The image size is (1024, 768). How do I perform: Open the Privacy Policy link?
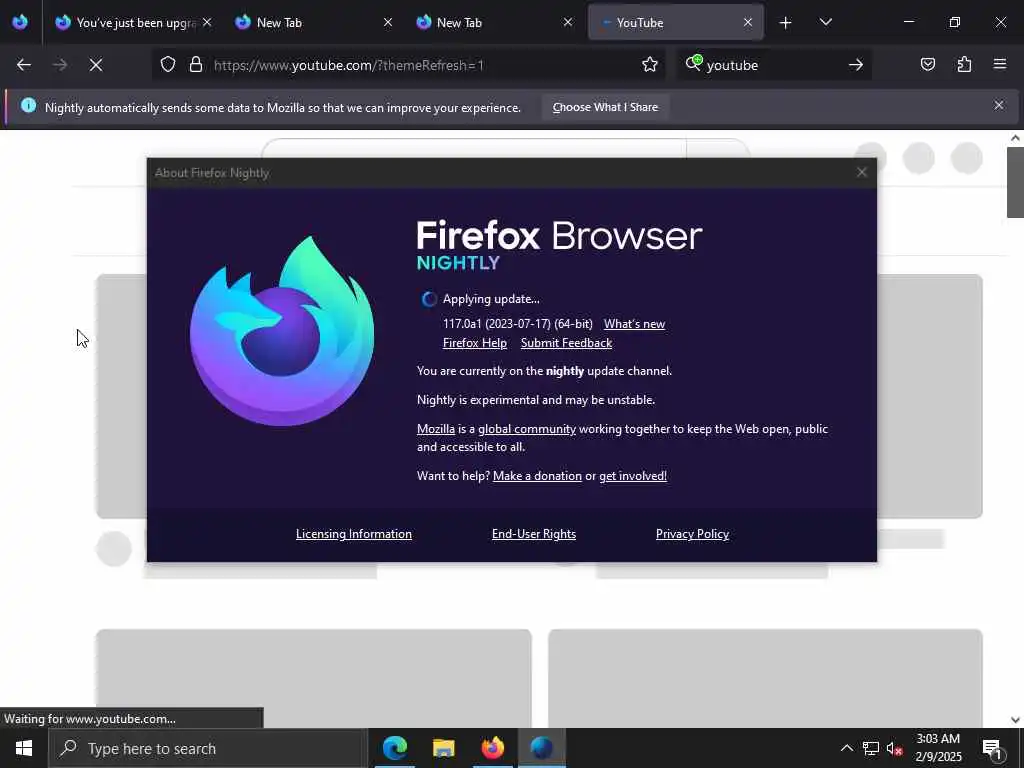pos(692,534)
